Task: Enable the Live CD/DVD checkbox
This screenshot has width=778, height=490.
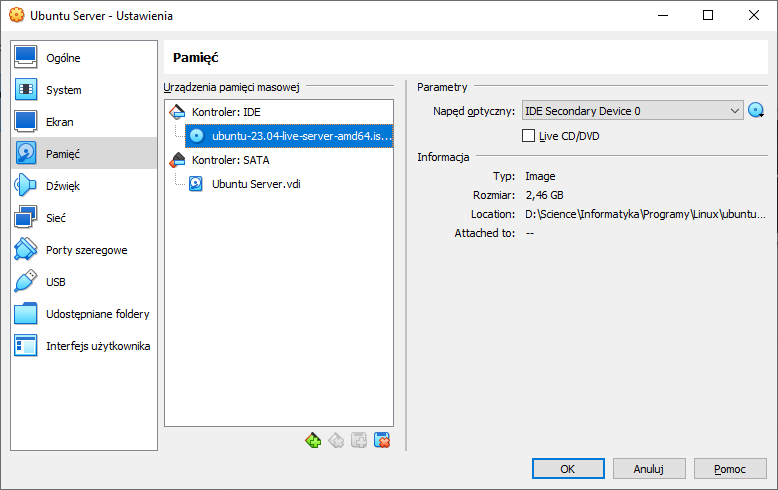Action: 528,136
